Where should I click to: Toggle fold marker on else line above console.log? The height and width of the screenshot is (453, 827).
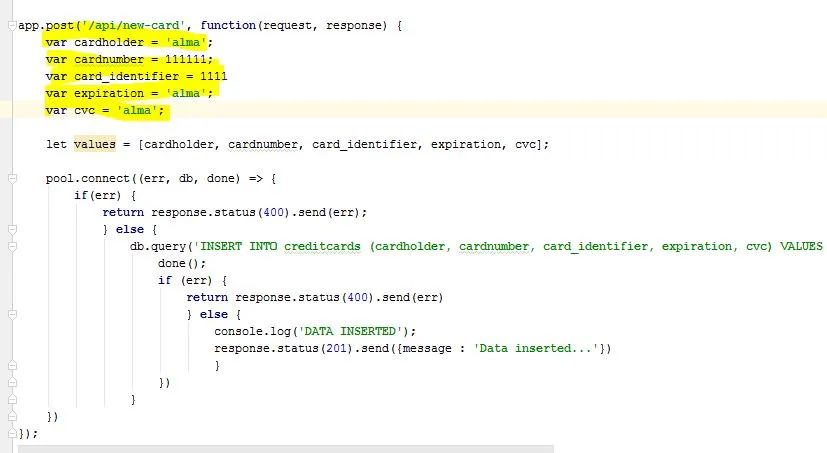(13, 315)
